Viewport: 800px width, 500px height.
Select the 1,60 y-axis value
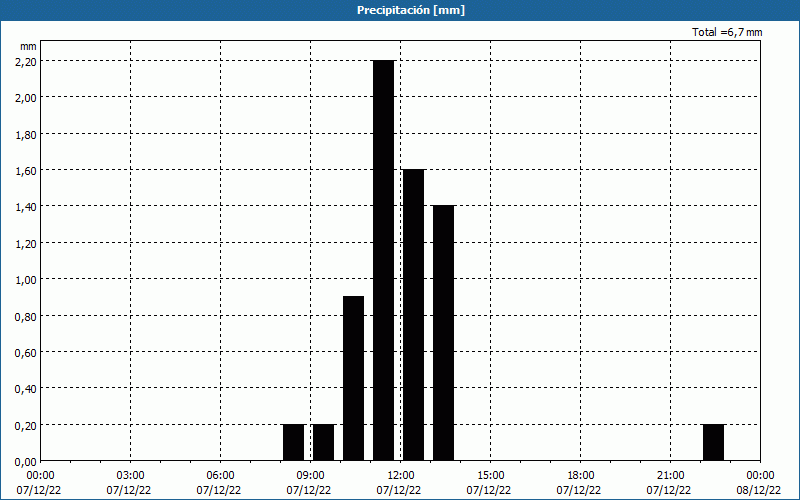tap(26, 170)
